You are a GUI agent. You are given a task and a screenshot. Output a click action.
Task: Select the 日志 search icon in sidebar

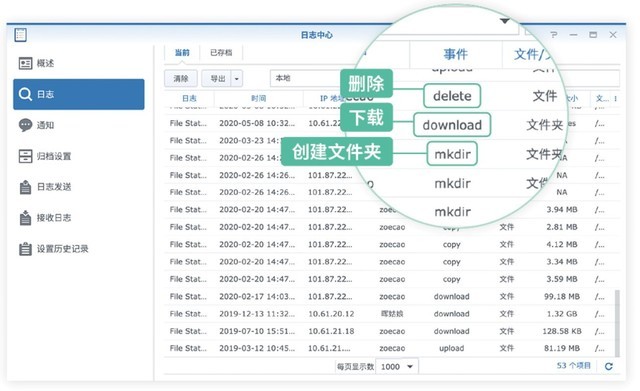pos(25,94)
